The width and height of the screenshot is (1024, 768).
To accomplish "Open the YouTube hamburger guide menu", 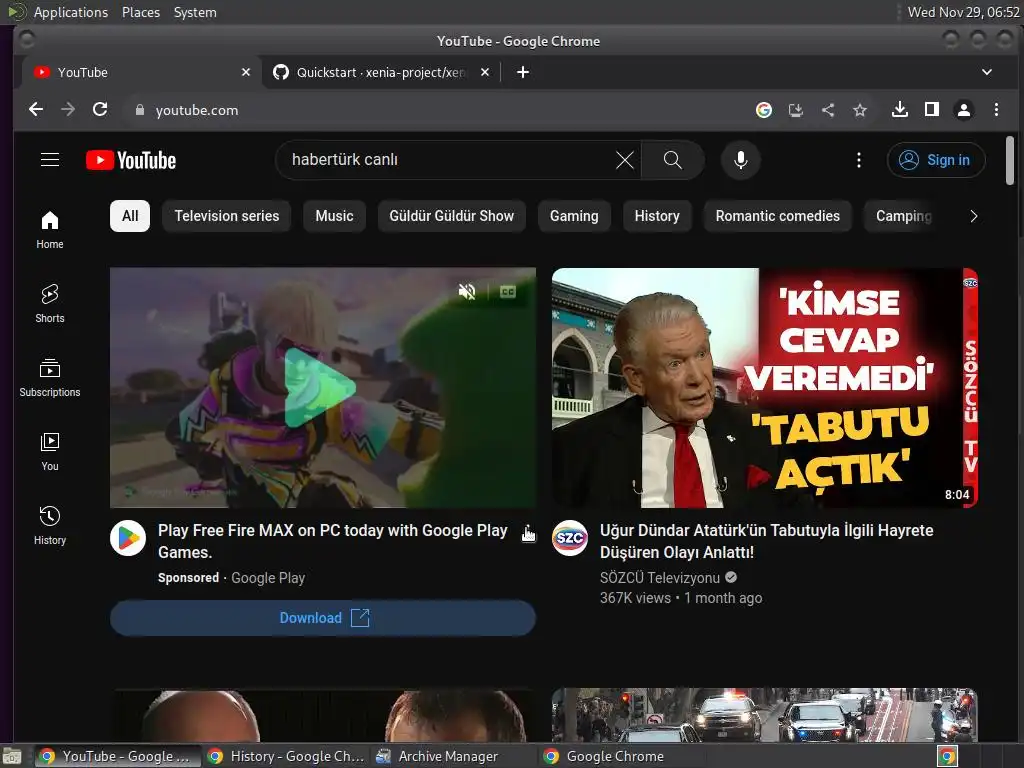I will tap(50, 160).
